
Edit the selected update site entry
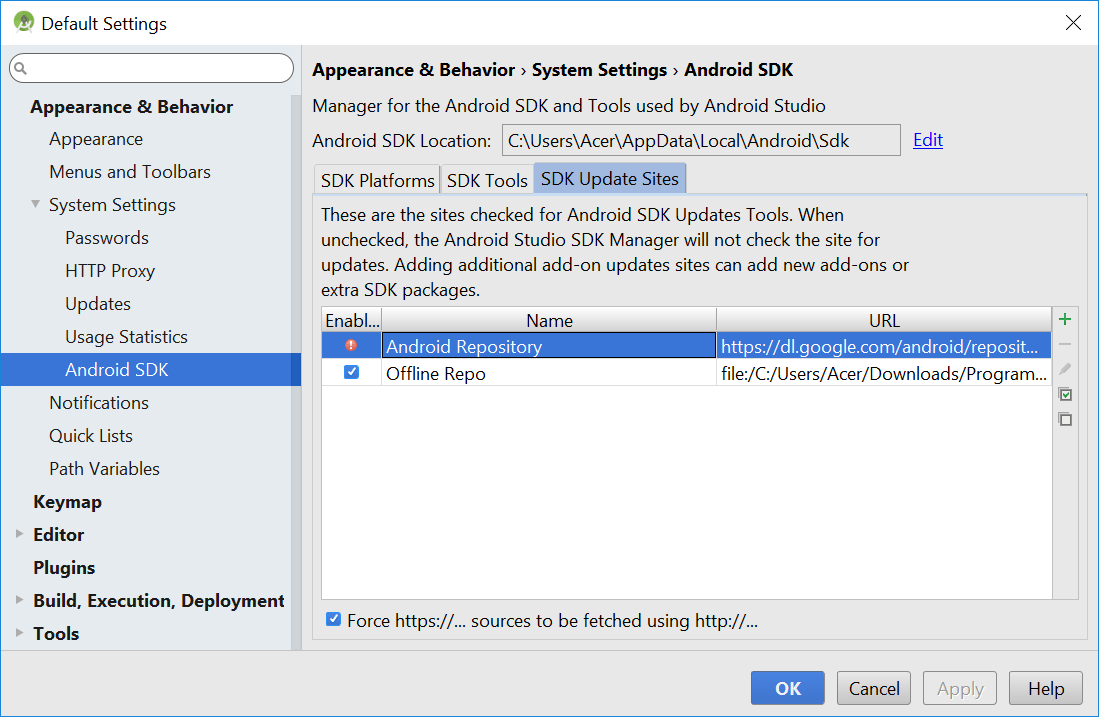pyautogui.click(x=1065, y=369)
